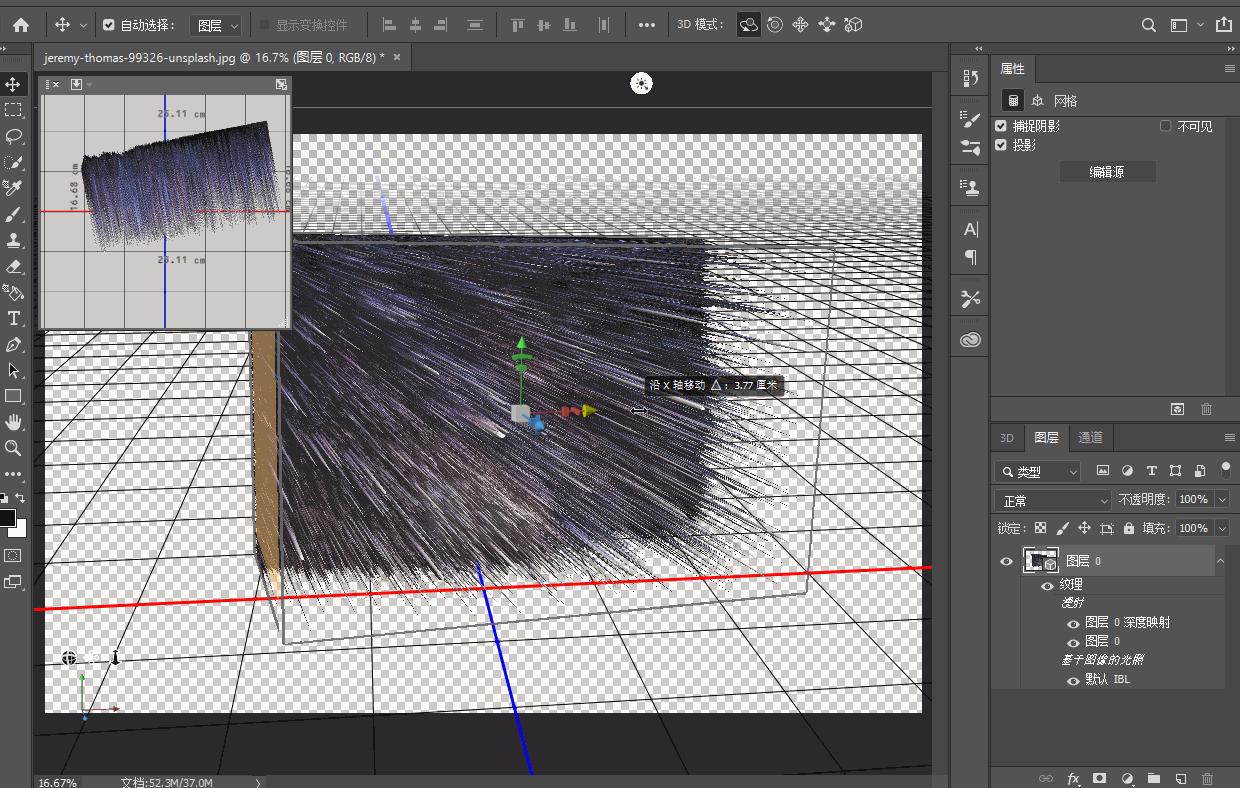Switch to the 通道 tab
The image size is (1240, 788).
pos(1090,437)
